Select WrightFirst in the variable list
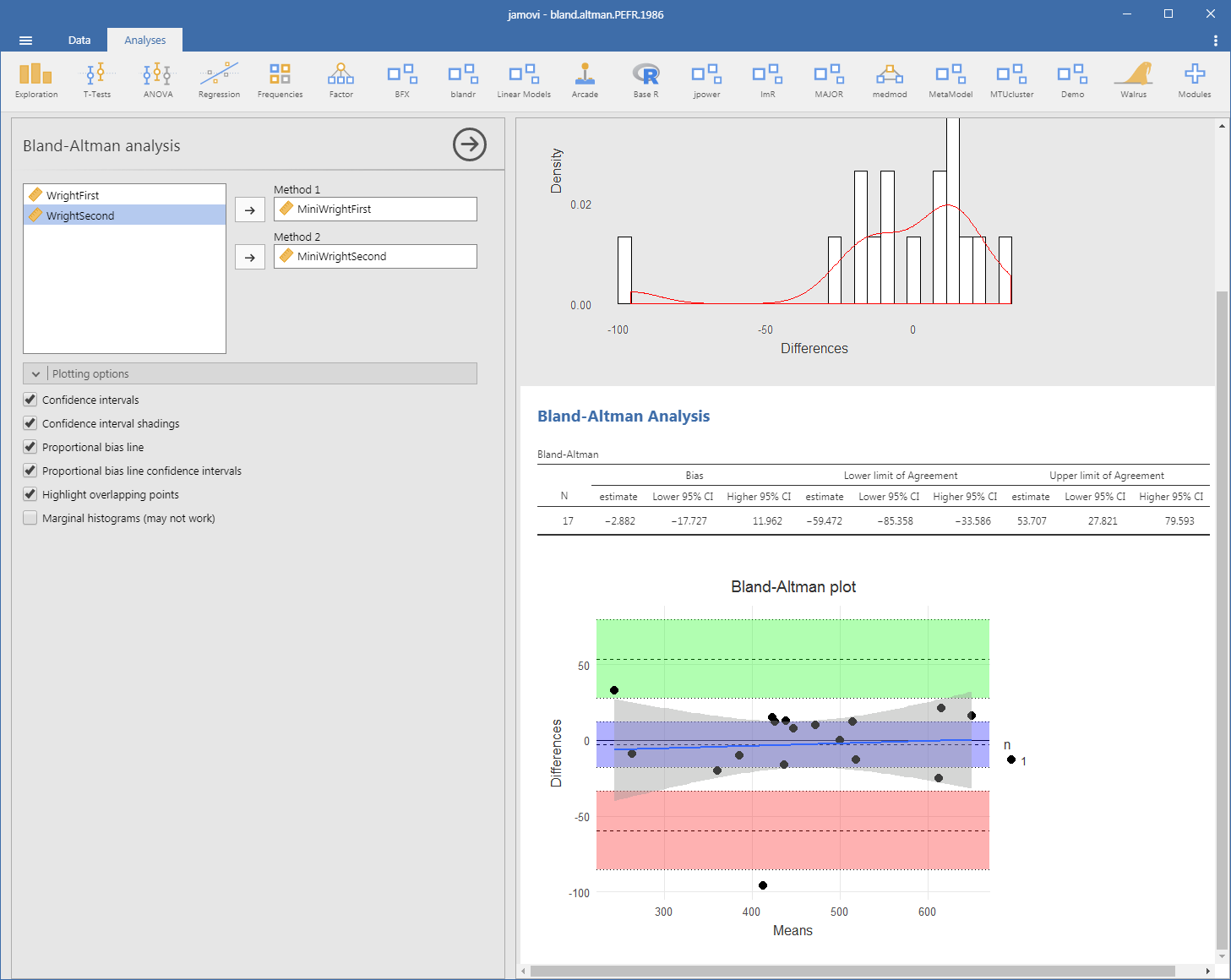1231x980 pixels. 73,195
